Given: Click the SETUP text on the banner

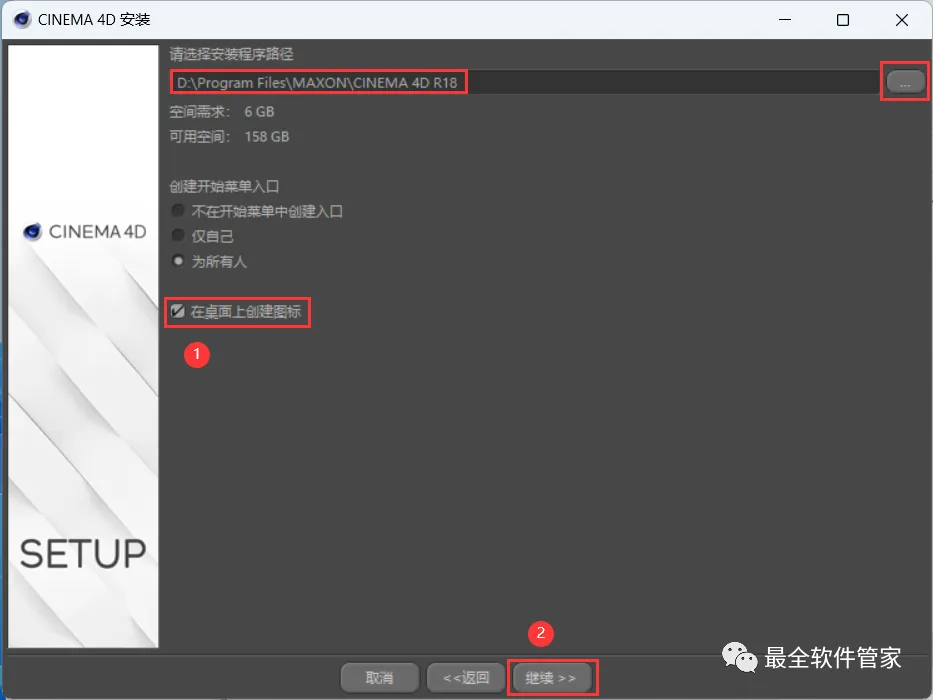Looking at the screenshot, I should coord(83,554).
